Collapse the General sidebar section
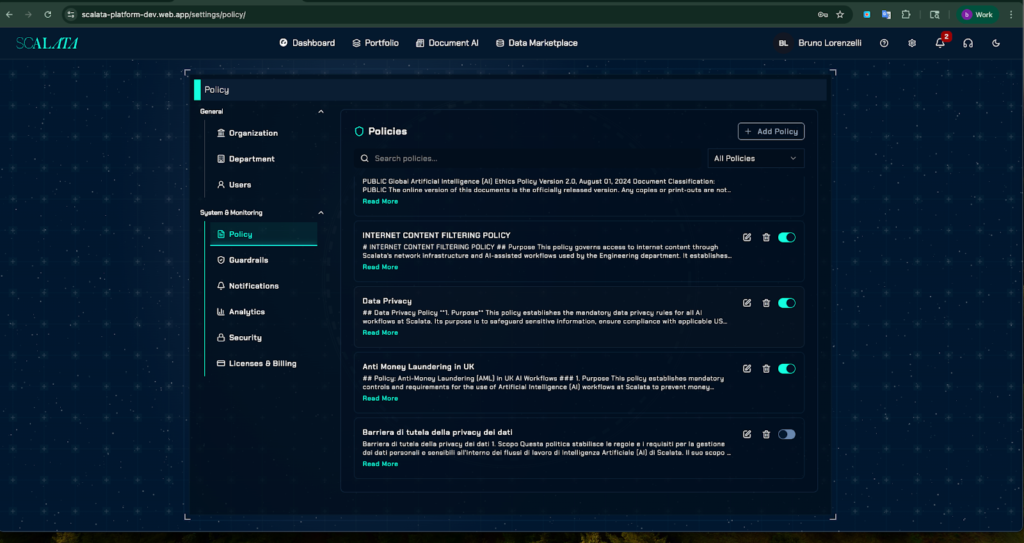Viewport: 1024px width, 543px height. pos(320,111)
